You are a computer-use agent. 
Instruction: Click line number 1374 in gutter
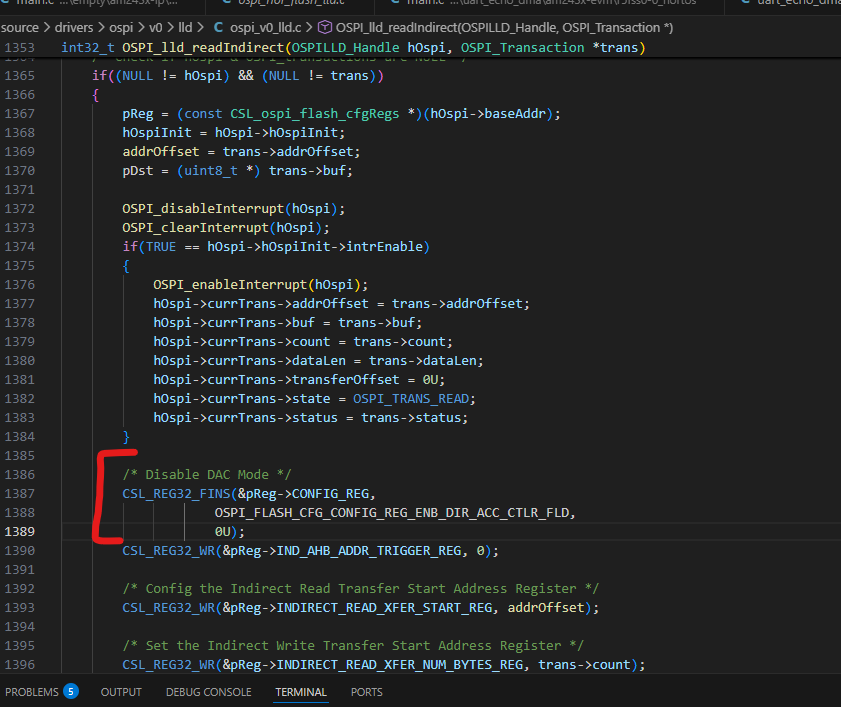(x=20, y=247)
